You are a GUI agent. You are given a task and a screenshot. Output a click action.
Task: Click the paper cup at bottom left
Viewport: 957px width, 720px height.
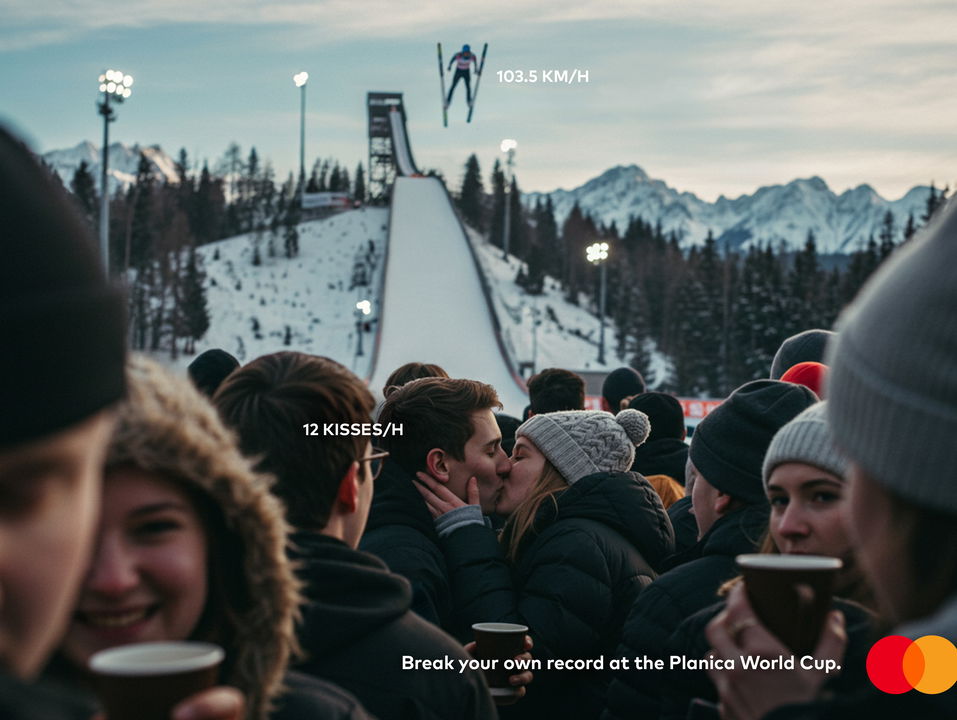(x=157, y=679)
